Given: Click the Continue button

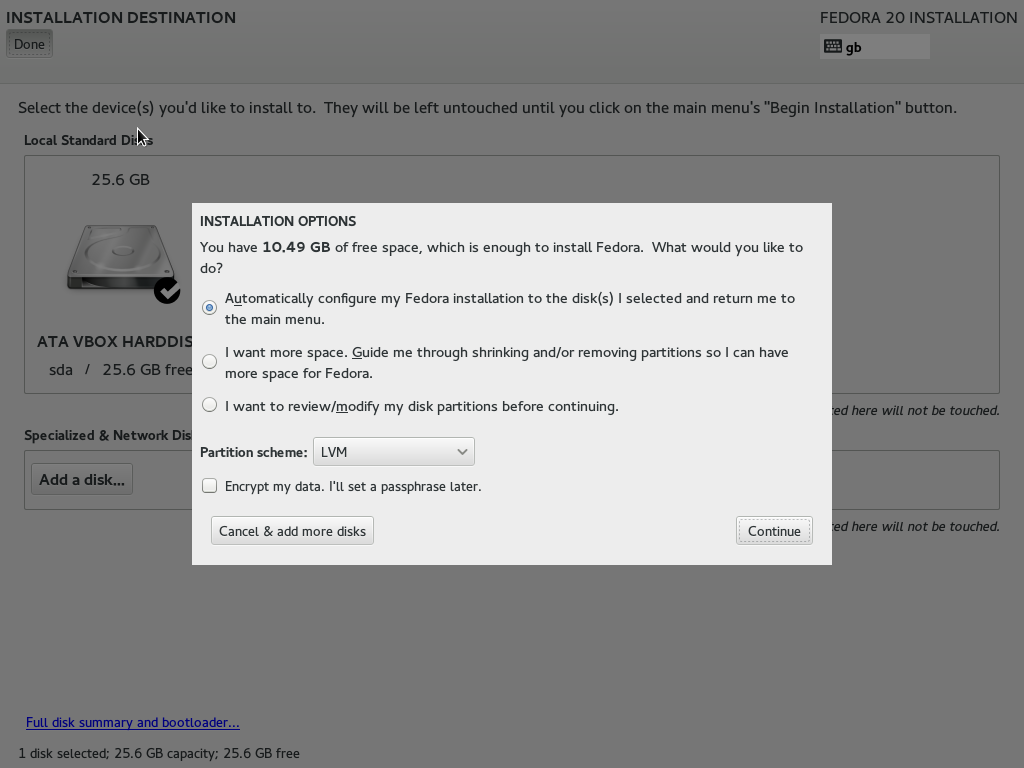Looking at the screenshot, I should pyautogui.click(x=774, y=531).
